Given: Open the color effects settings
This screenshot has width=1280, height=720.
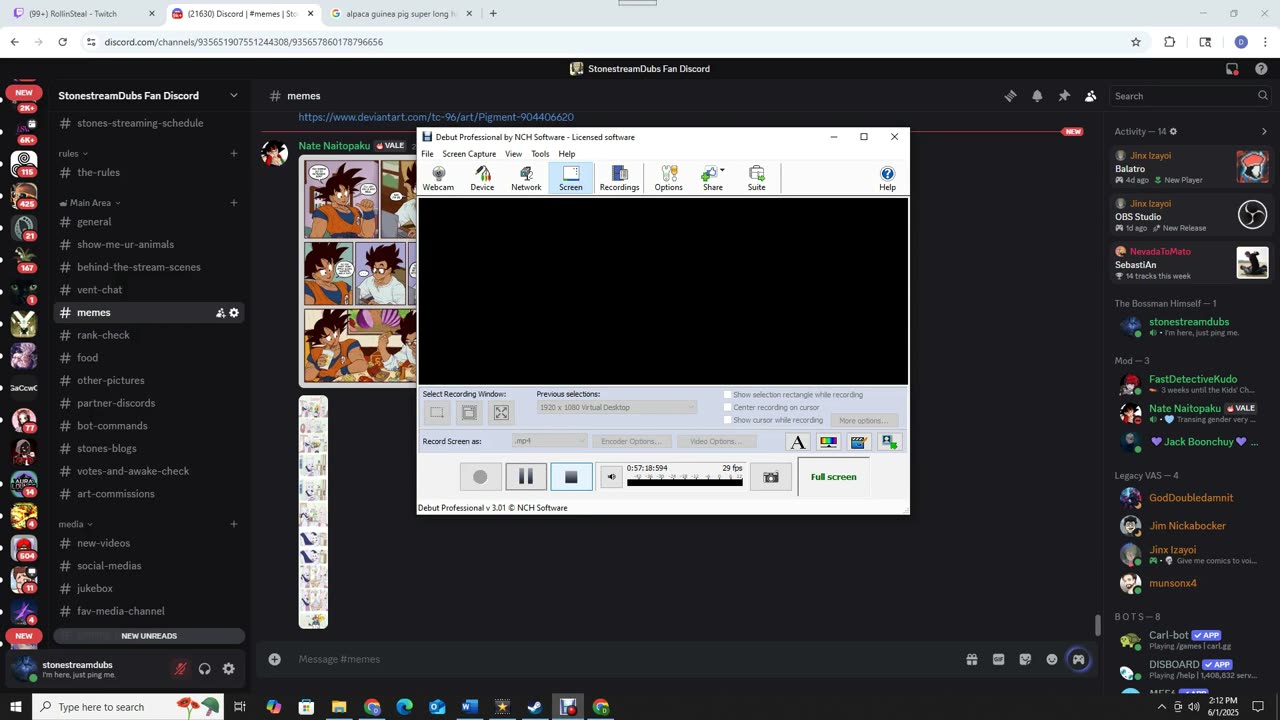Looking at the screenshot, I should pos(828,442).
